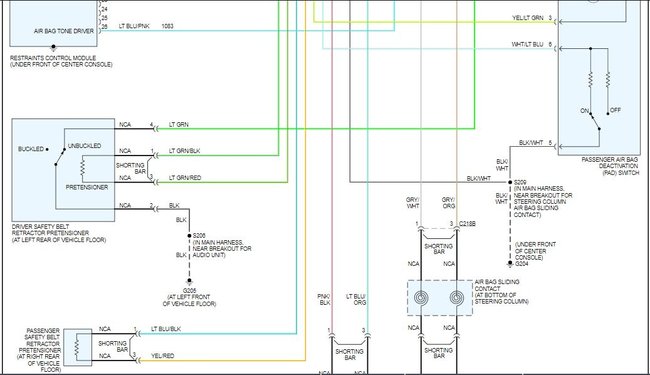The height and width of the screenshot is (375, 650).
Task: Click ground label G204
Action: (x=521, y=264)
